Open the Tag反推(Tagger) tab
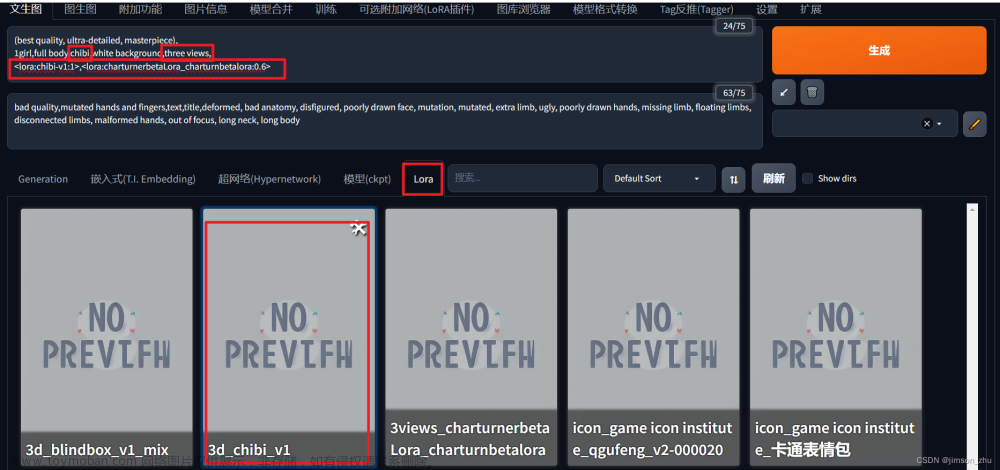This screenshot has width=1000, height=470. coord(696,10)
